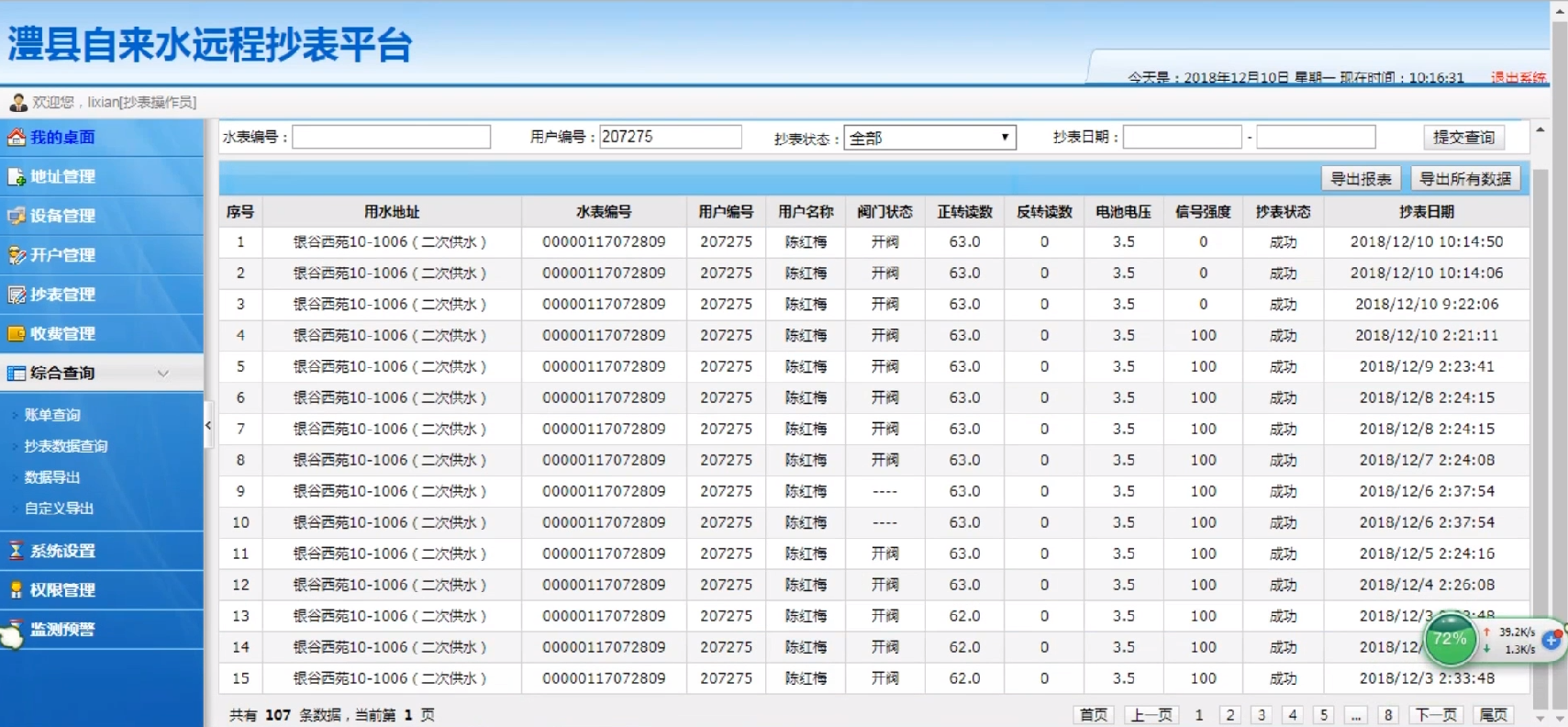Click the 用水地址 column header

tap(392, 212)
